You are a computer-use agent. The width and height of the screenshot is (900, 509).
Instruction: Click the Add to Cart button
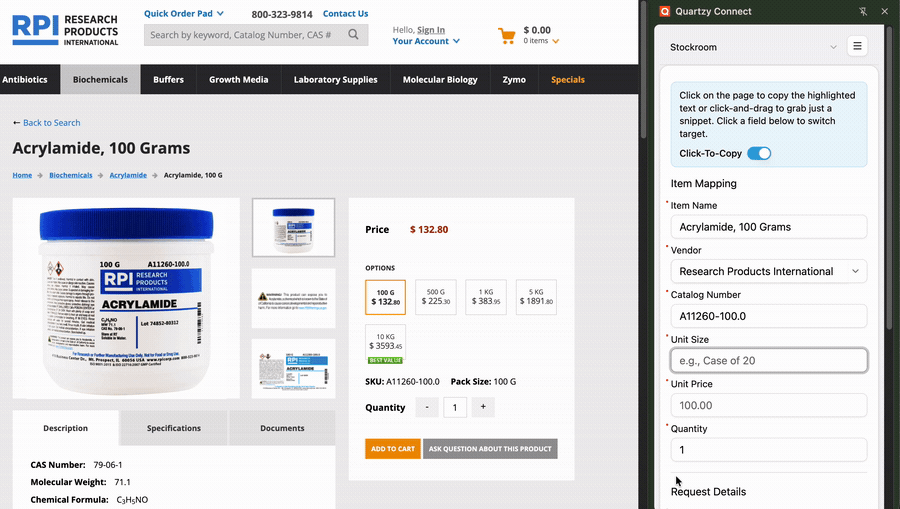(393, 449)
